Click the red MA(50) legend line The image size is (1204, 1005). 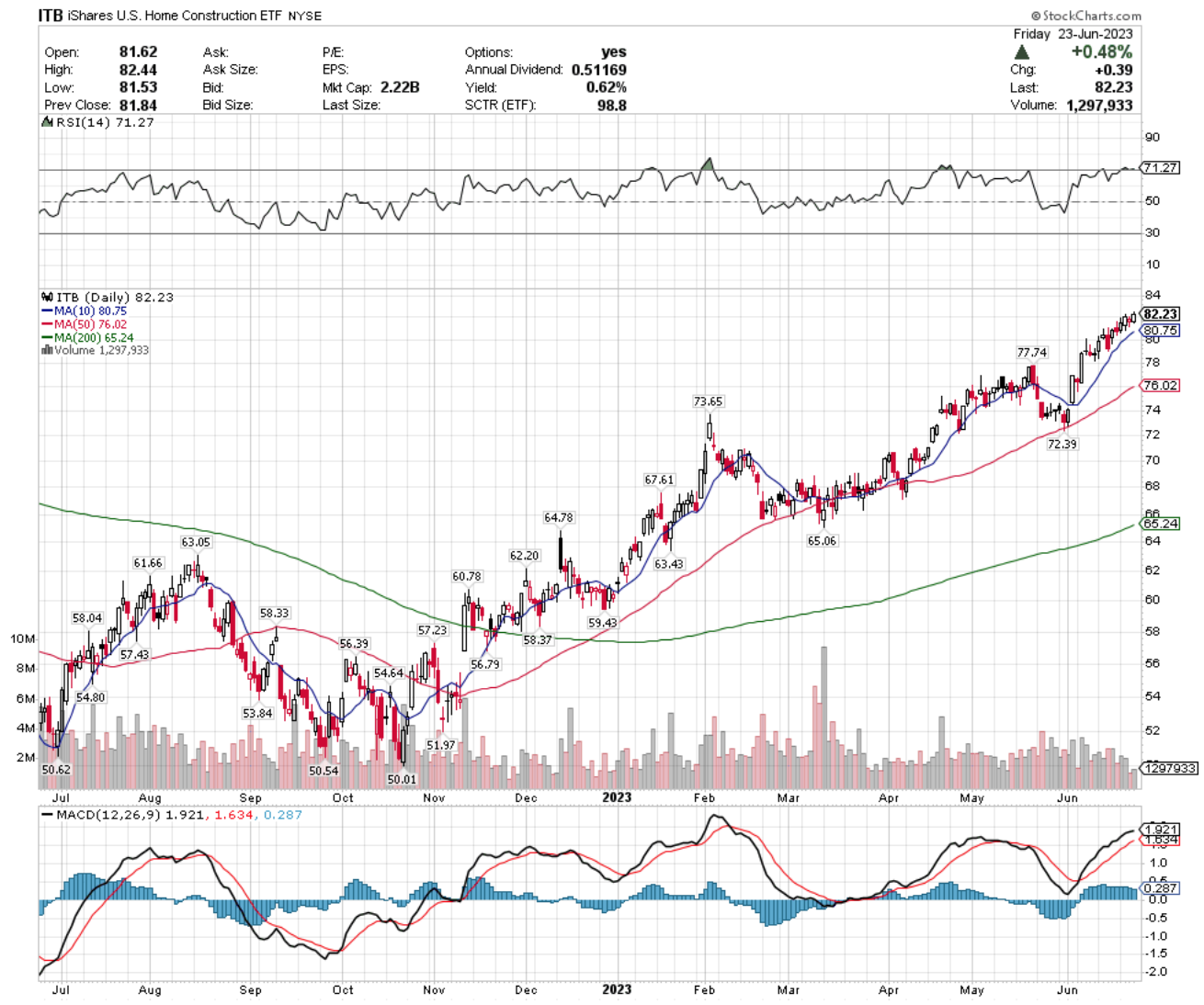pos(47,324)
